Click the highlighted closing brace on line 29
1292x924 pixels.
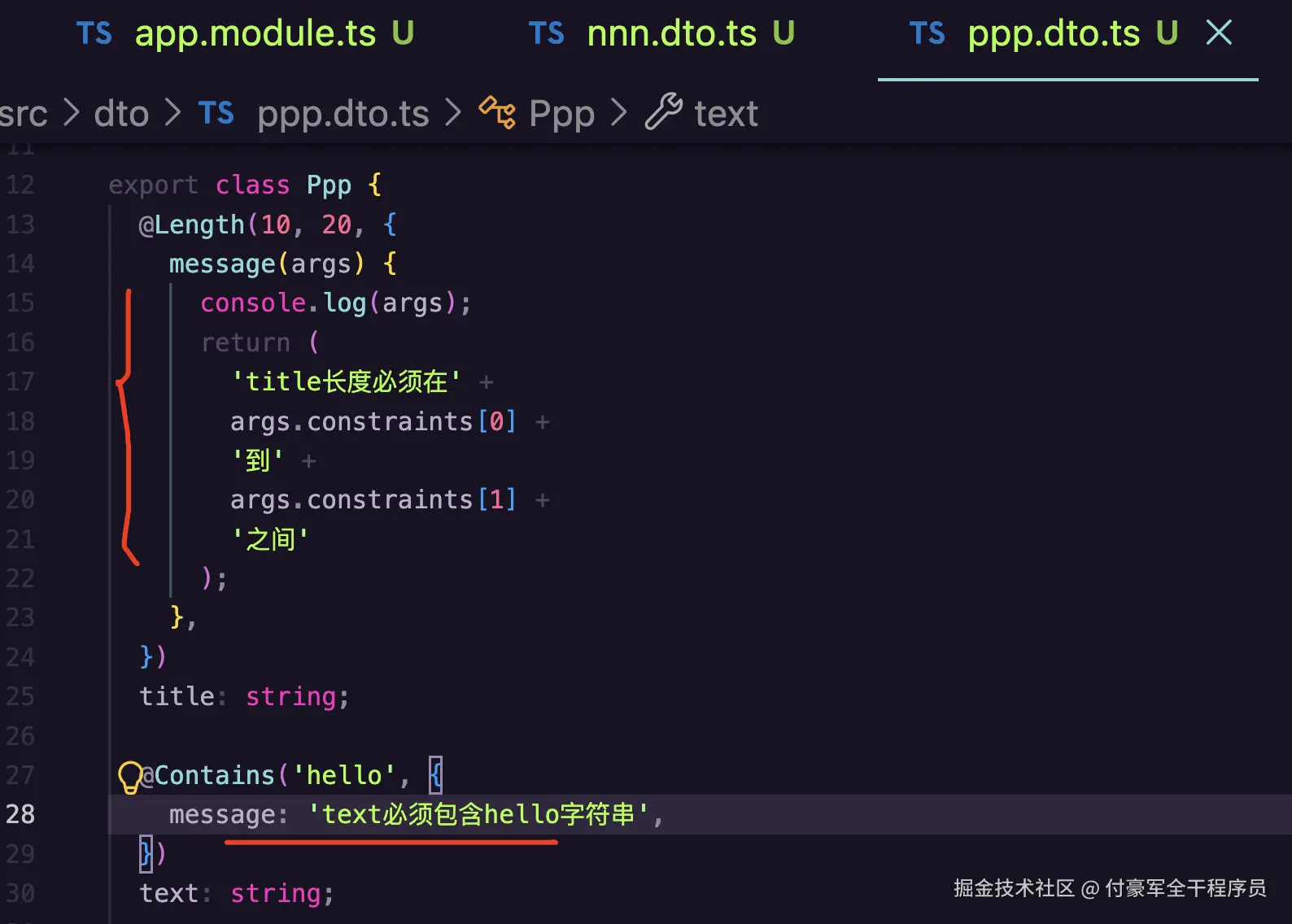click(146, 853)
